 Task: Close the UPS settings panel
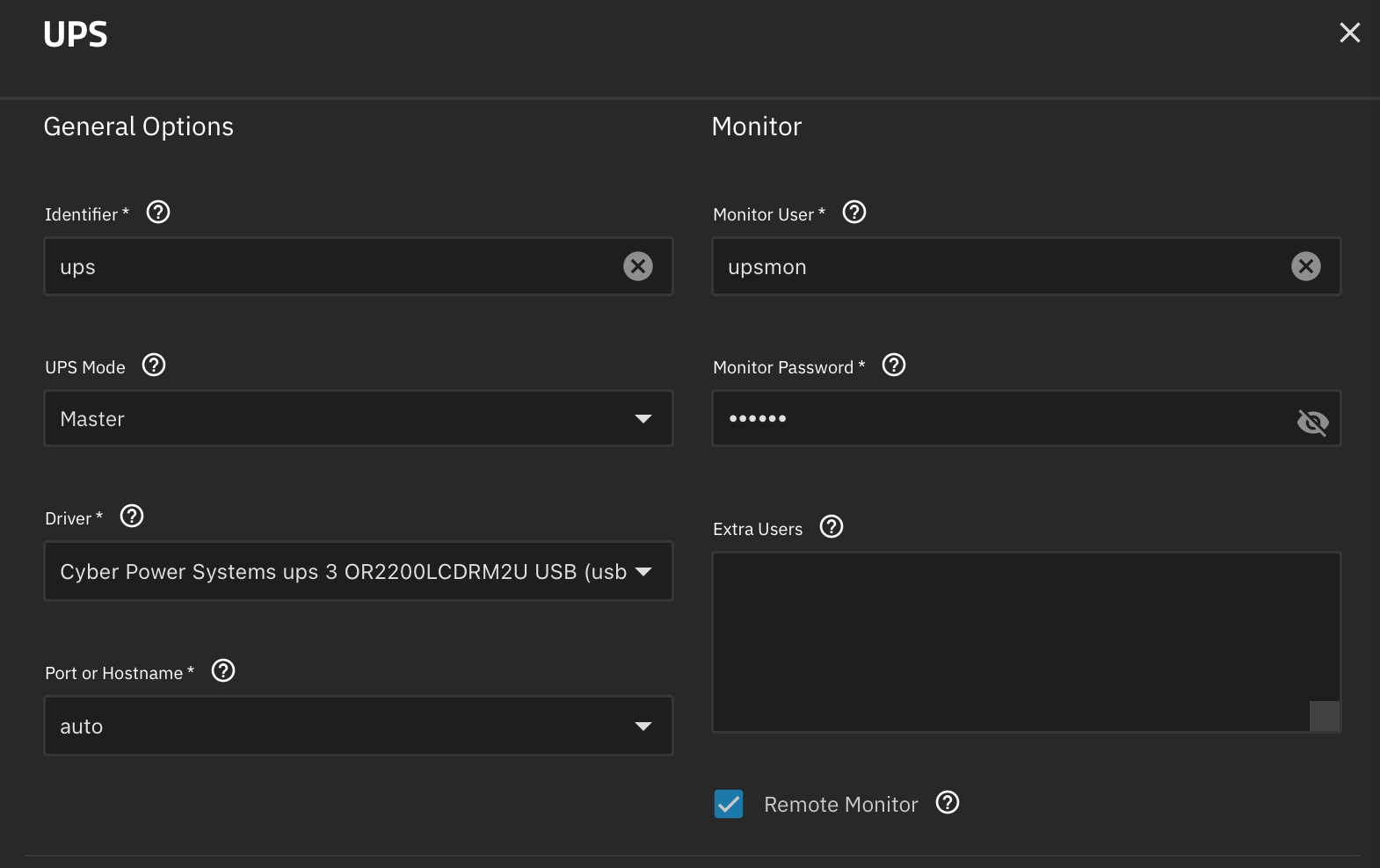(x=1350, y=33)
